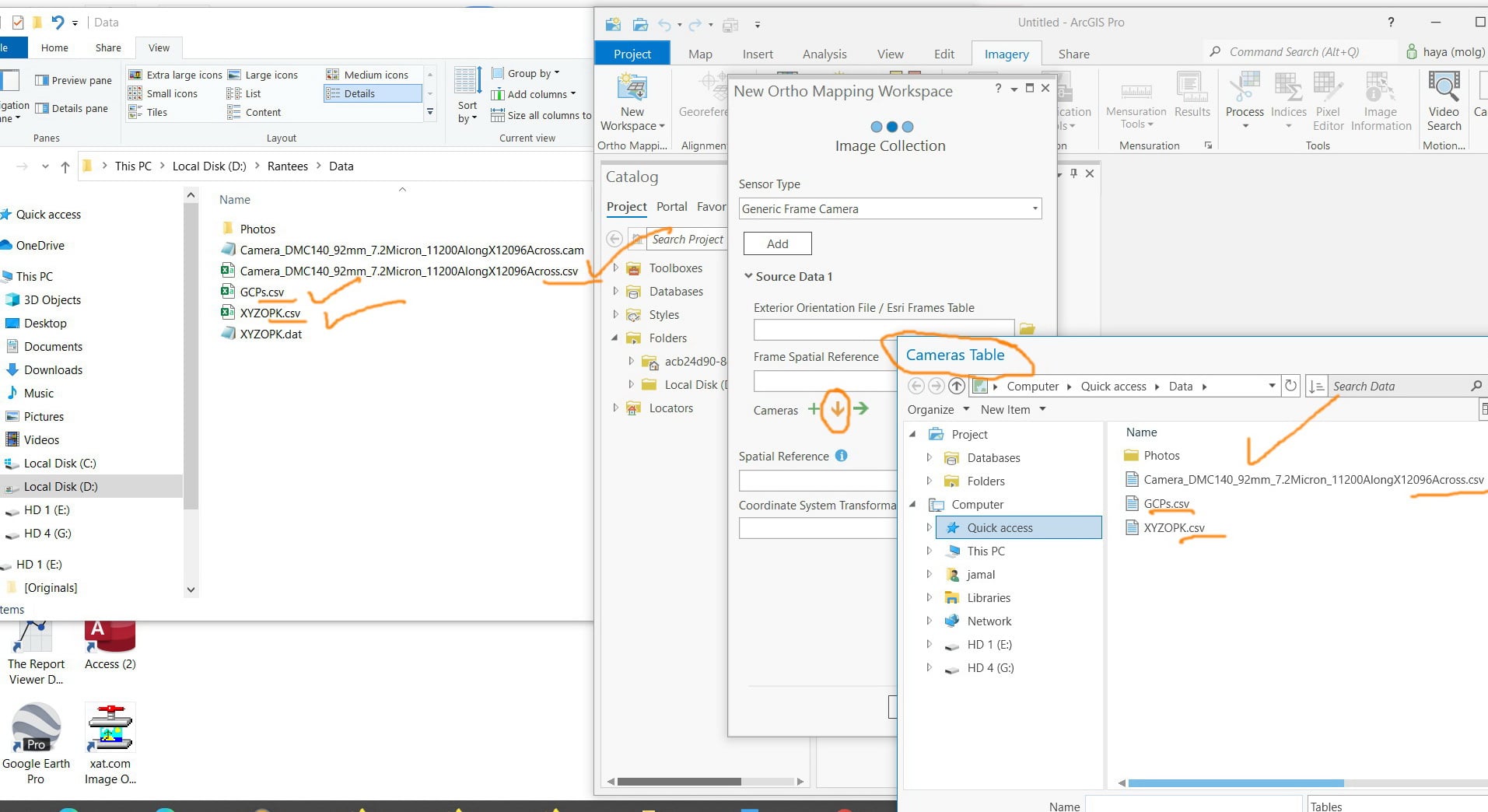
Task: Click the horizontal scrollbar in Cameras Table list
Action: (x=1236, y=782)
